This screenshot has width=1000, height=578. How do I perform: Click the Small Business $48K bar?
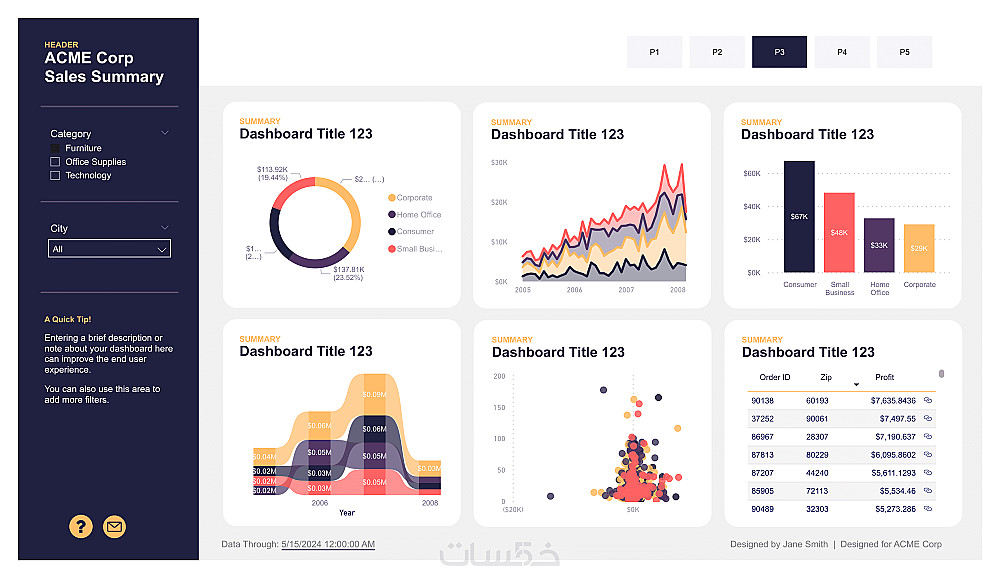[x=839, y=233]
